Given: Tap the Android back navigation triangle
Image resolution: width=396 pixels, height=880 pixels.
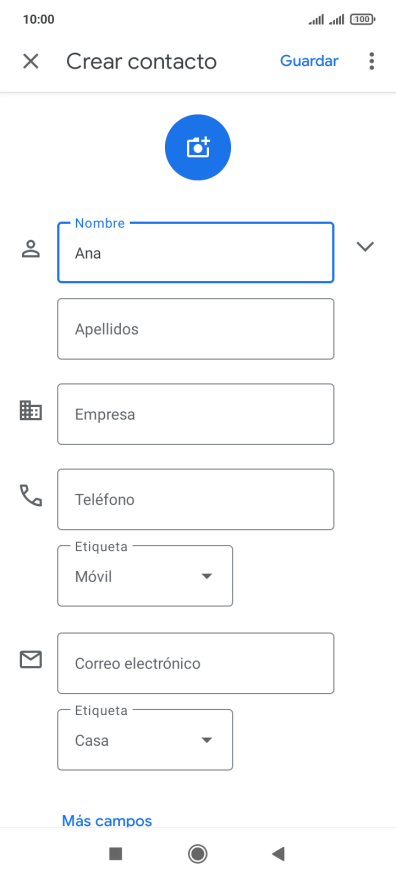Looking at the screenshot, I should pos(278,854).
